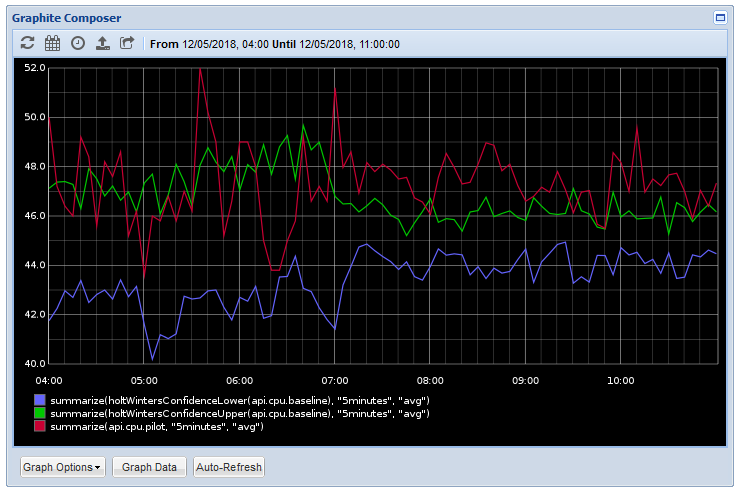Click the 52.0 y-axis label
The height and width of the screenshot is (488, 738).
click(35, 68)
